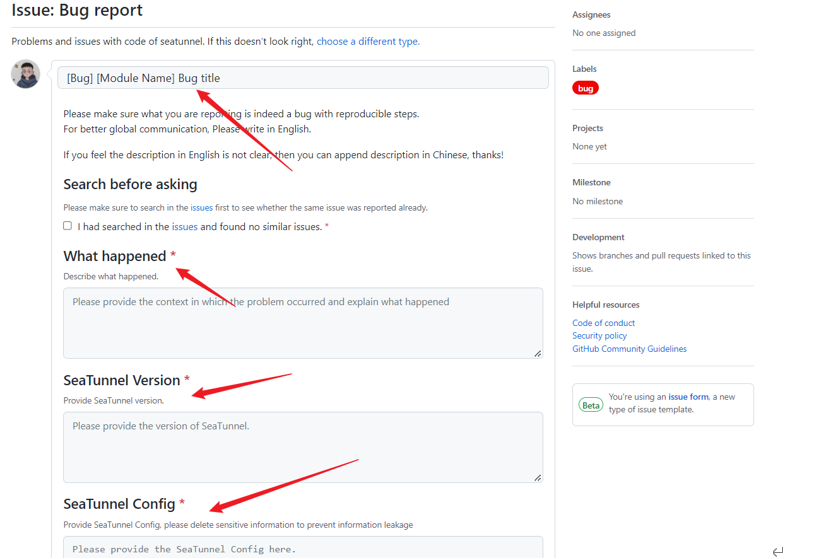
Task: Click the 'SeaTunnel Config' heading
Action: tap(119, 504)
